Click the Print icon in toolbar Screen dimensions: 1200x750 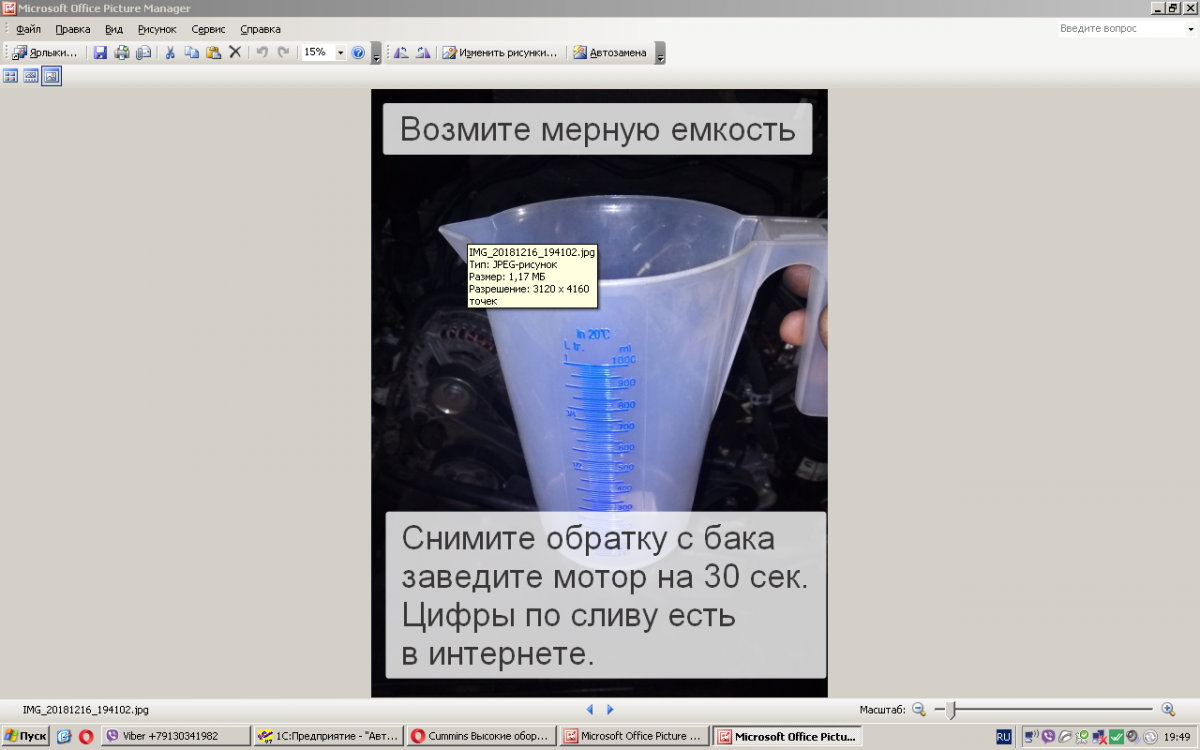tap(122, 53)
